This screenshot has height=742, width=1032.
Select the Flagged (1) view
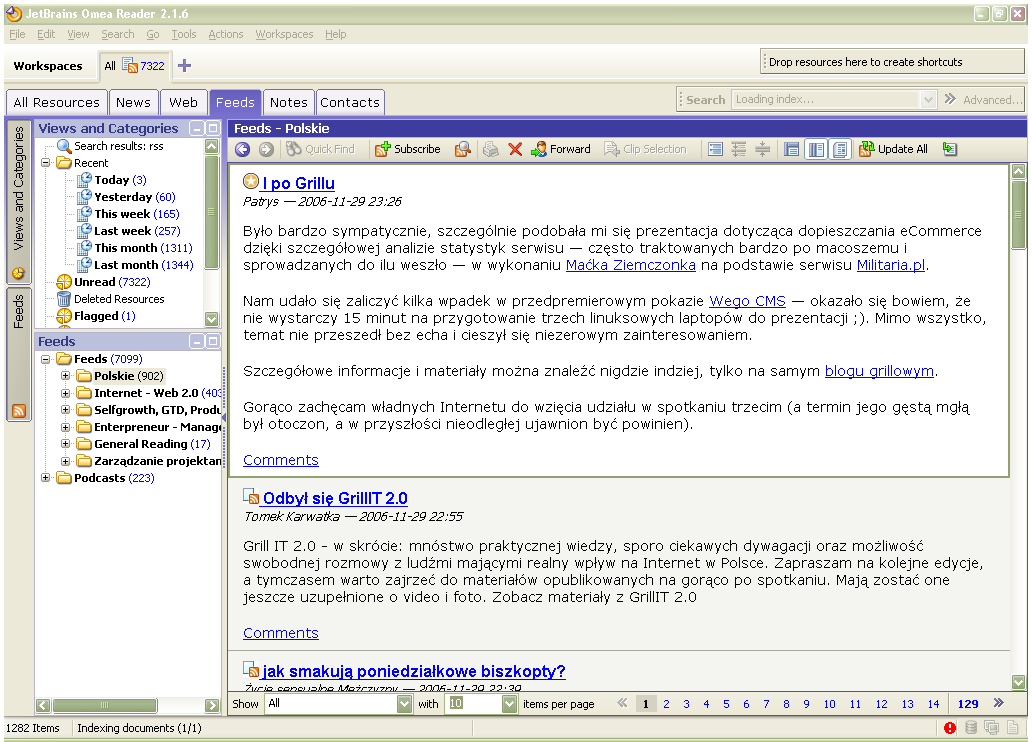coord(105,316)
